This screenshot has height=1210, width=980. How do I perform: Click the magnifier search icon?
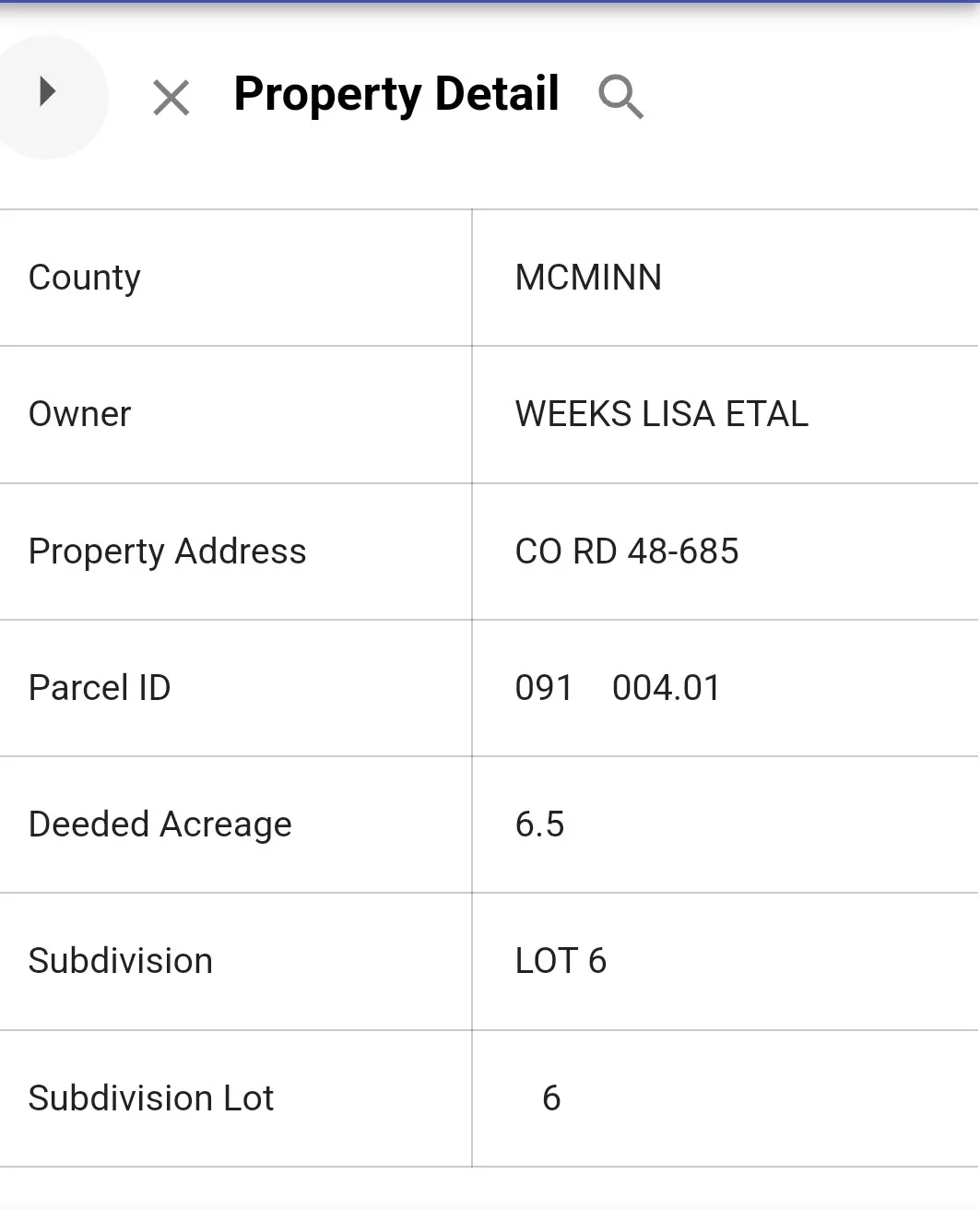[620, 97]
